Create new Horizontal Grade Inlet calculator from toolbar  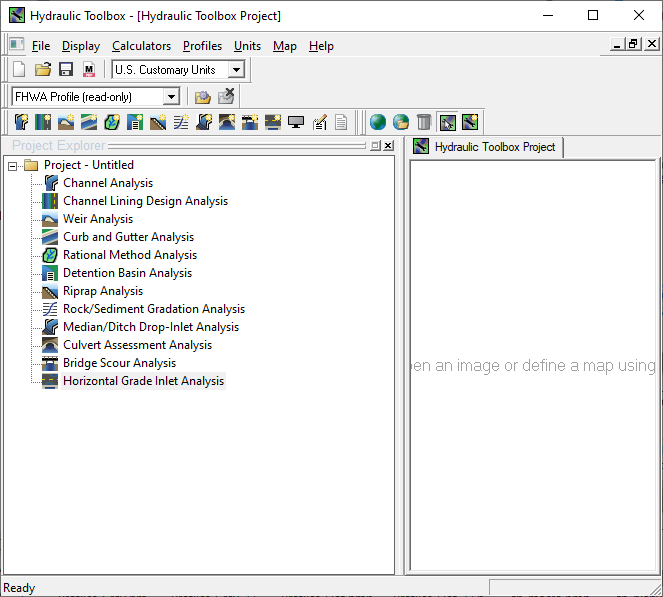coord(273,122)
